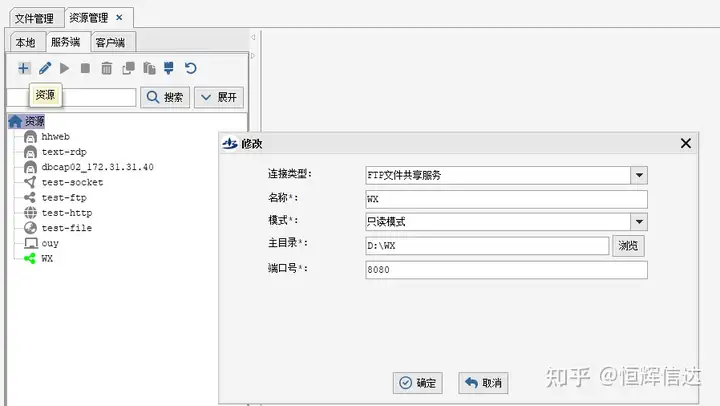
Task: Select the ouy resource
Action: pos(50,243)
